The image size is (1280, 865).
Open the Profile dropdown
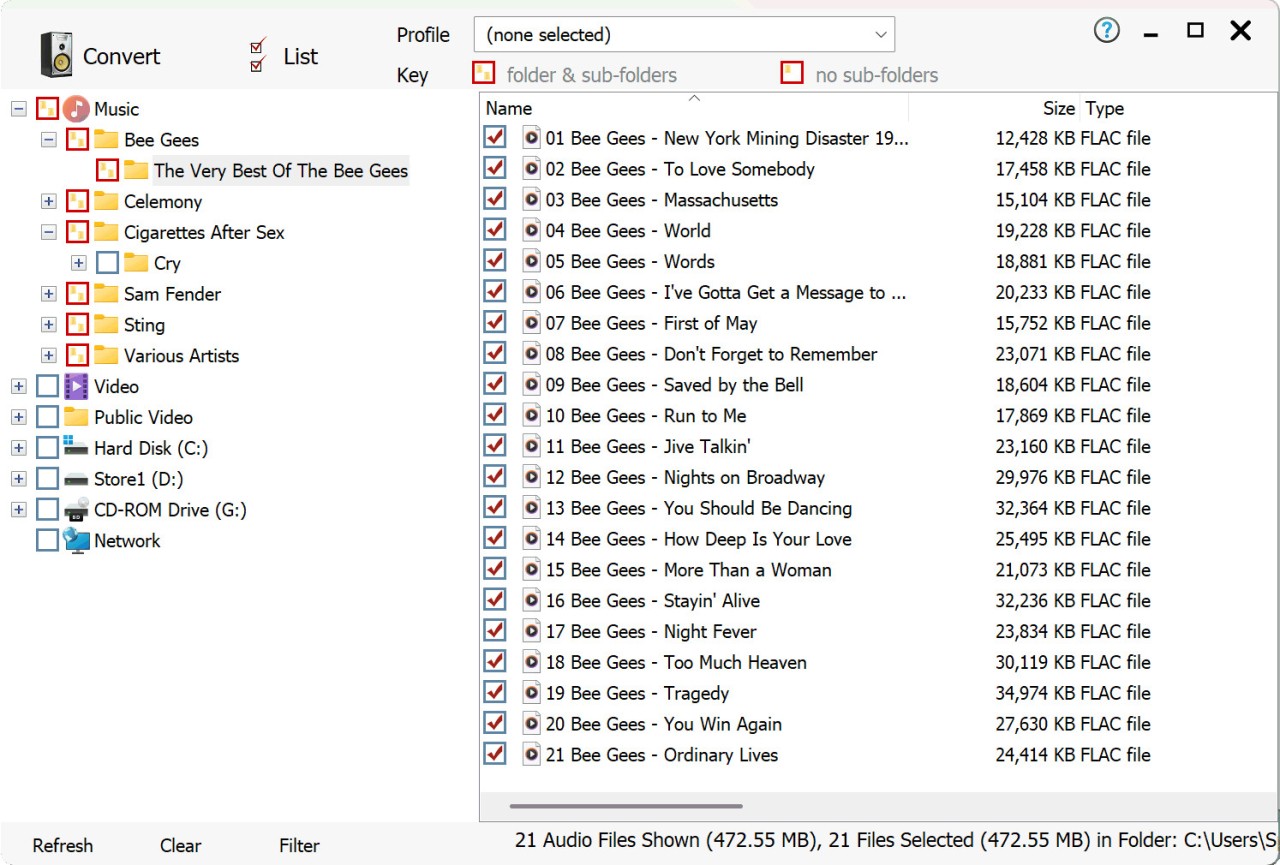pos(684,35)
